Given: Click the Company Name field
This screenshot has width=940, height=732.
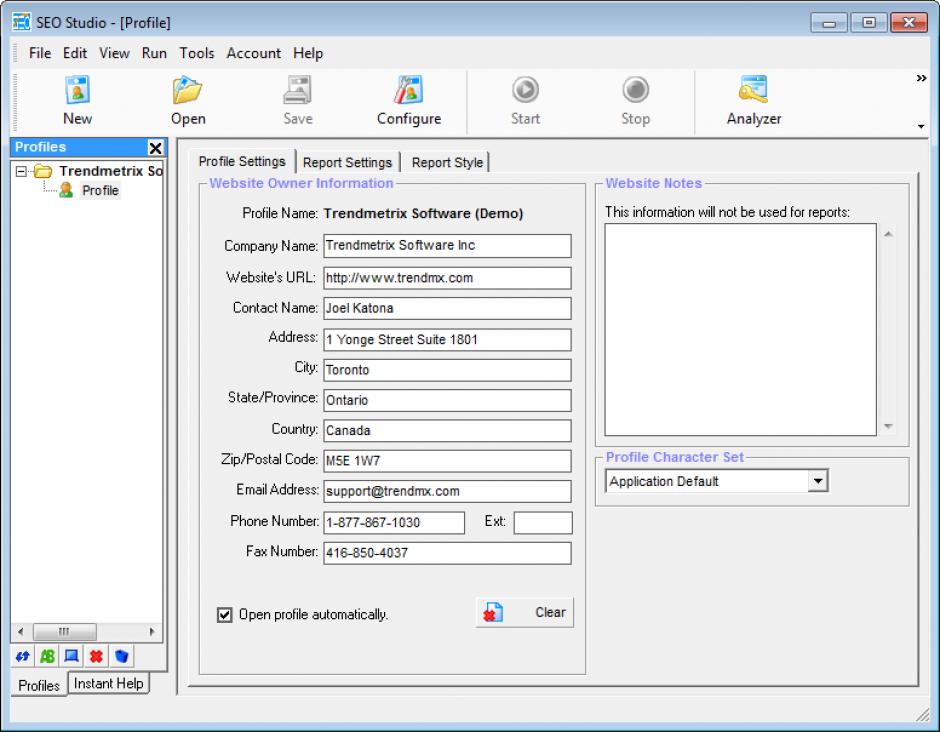Looking at the screenshot, I should pyautogui.click(x=447, y=246).
